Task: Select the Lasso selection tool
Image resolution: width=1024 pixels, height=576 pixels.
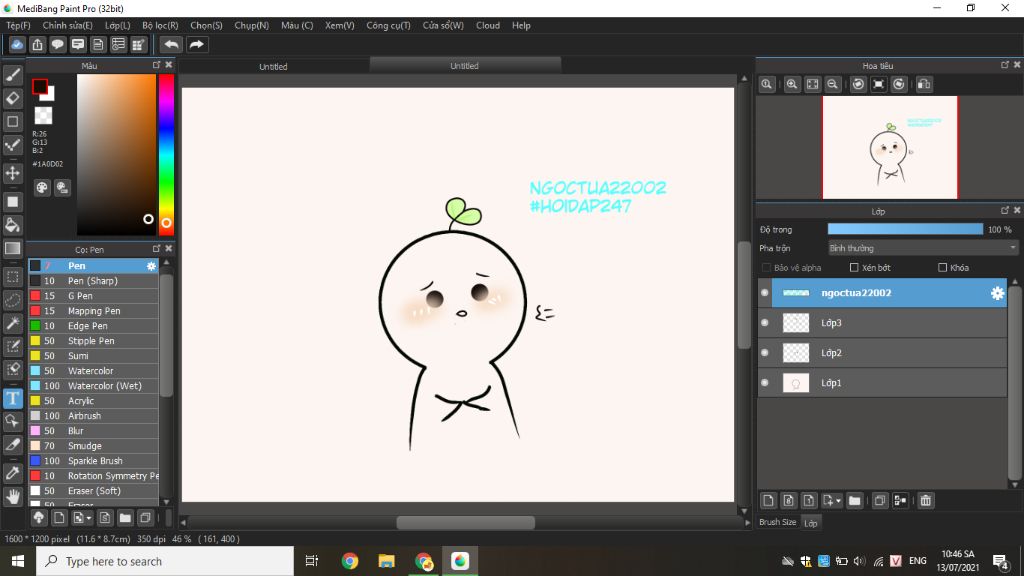Action: point(12,300)
